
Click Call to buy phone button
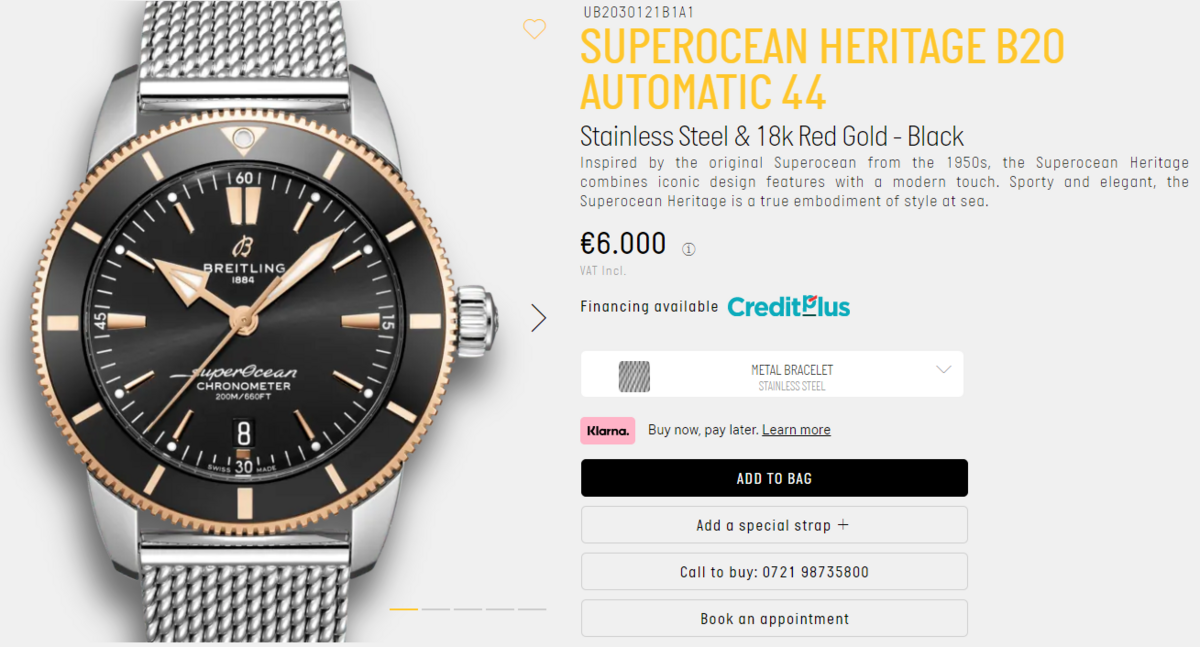(x=774, y=572)
